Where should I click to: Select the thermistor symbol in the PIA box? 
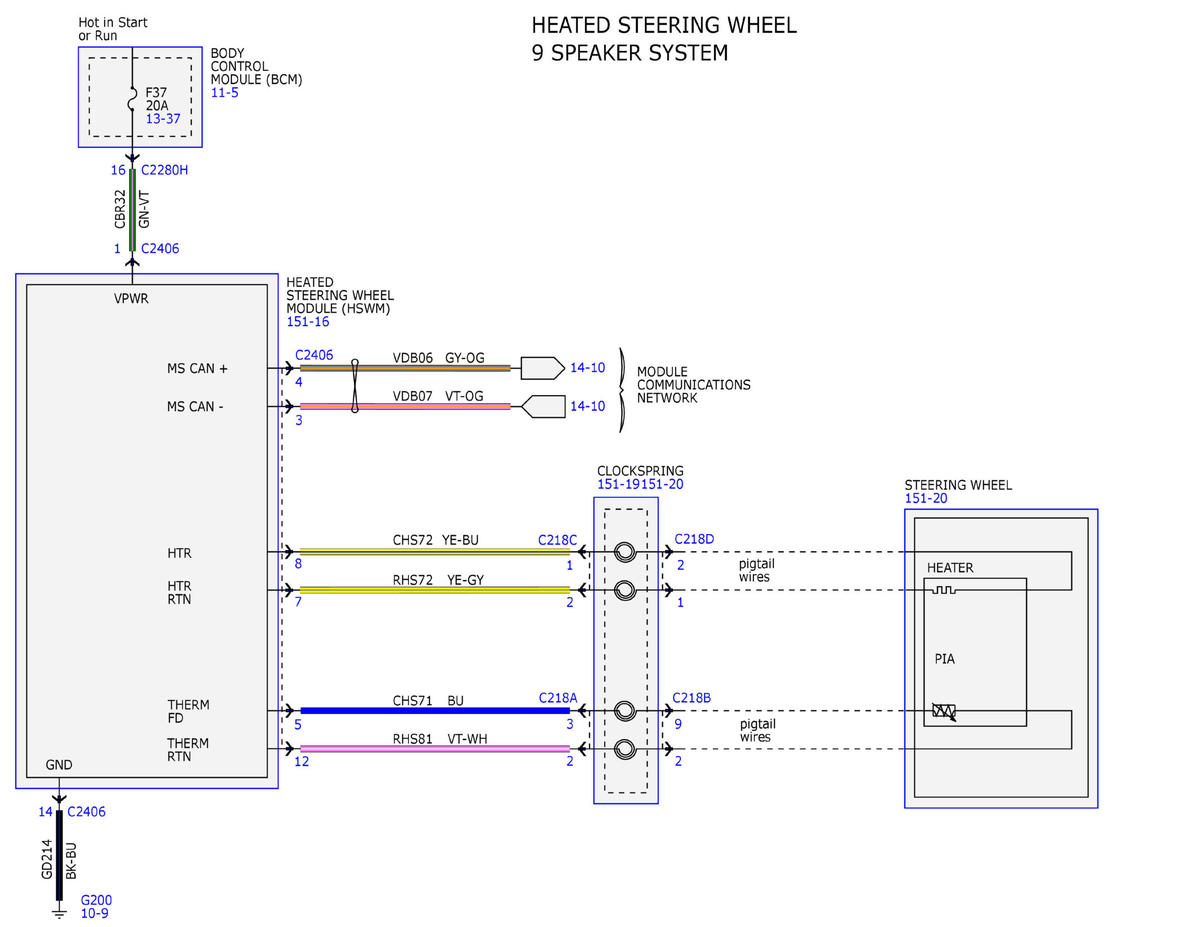tap(943, 712)
